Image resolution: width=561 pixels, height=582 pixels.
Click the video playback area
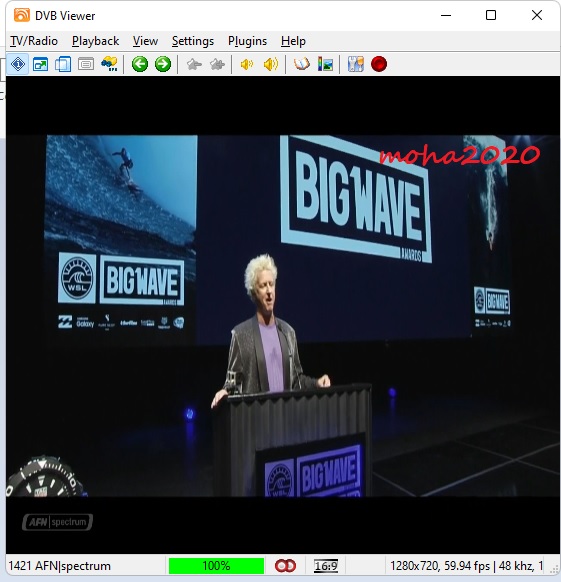(283, 315)
